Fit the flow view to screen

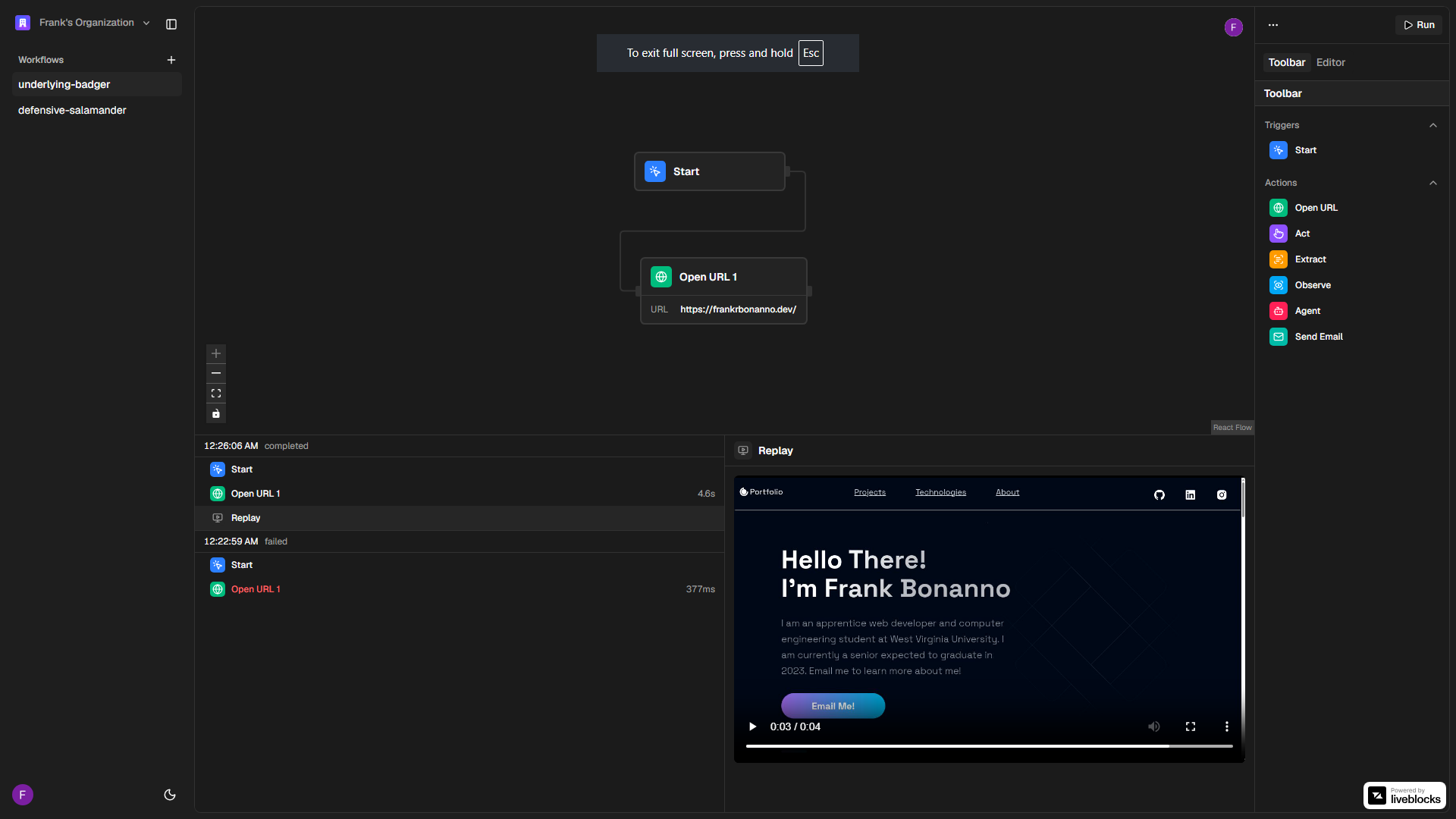(216, 394)
